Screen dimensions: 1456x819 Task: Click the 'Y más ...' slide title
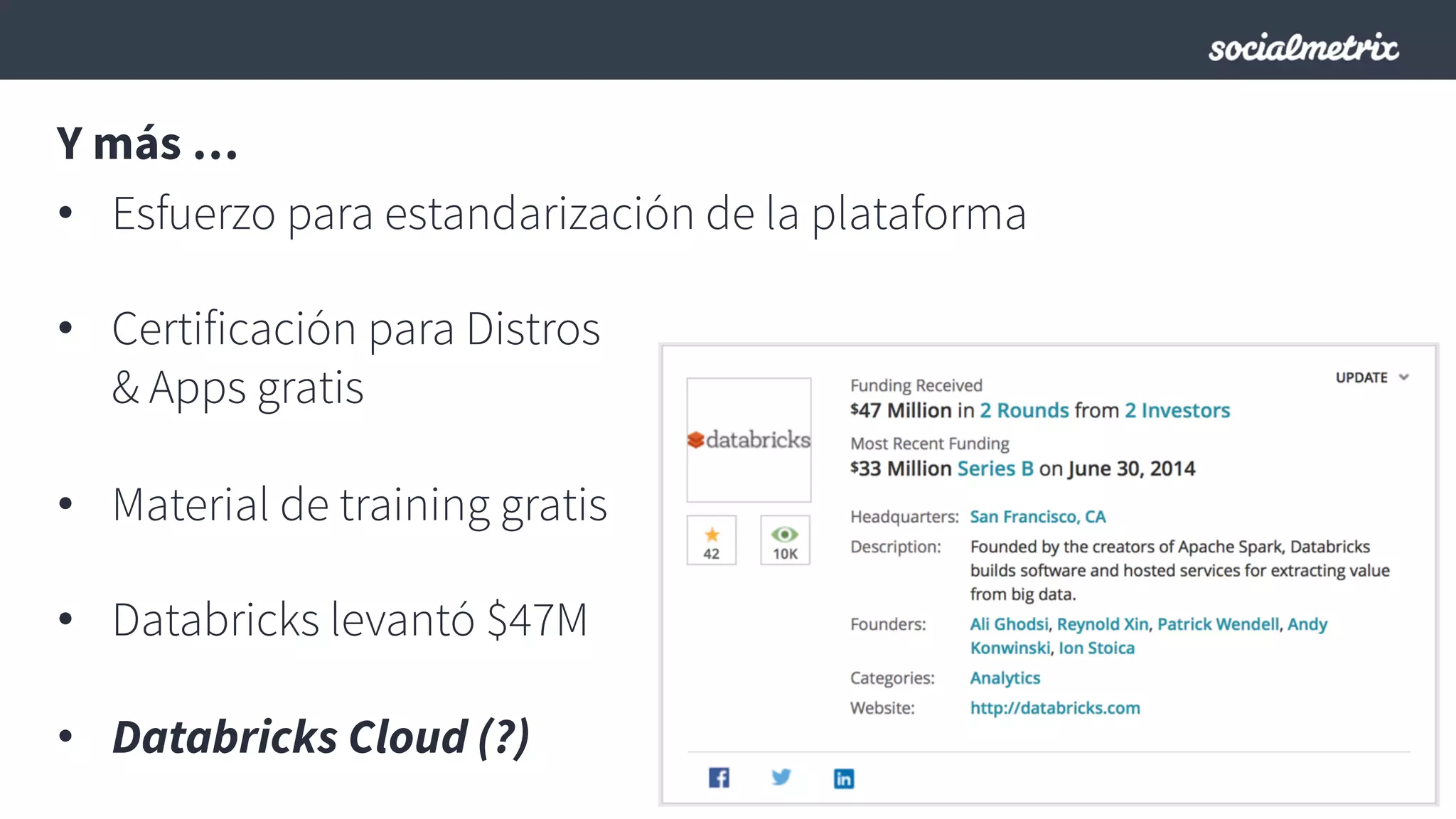tap(147, 144)
